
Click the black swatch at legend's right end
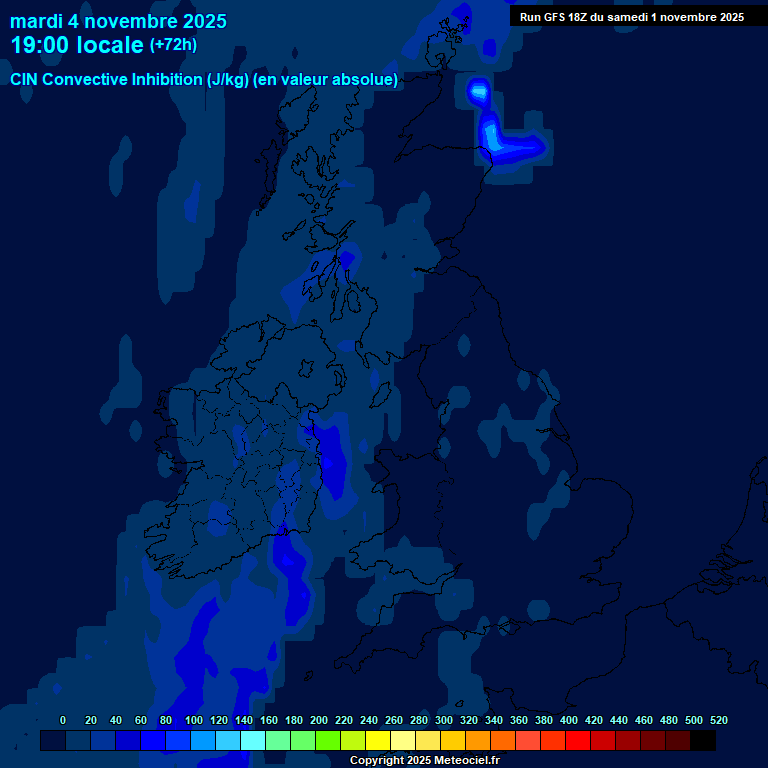(x=703, y=741)
